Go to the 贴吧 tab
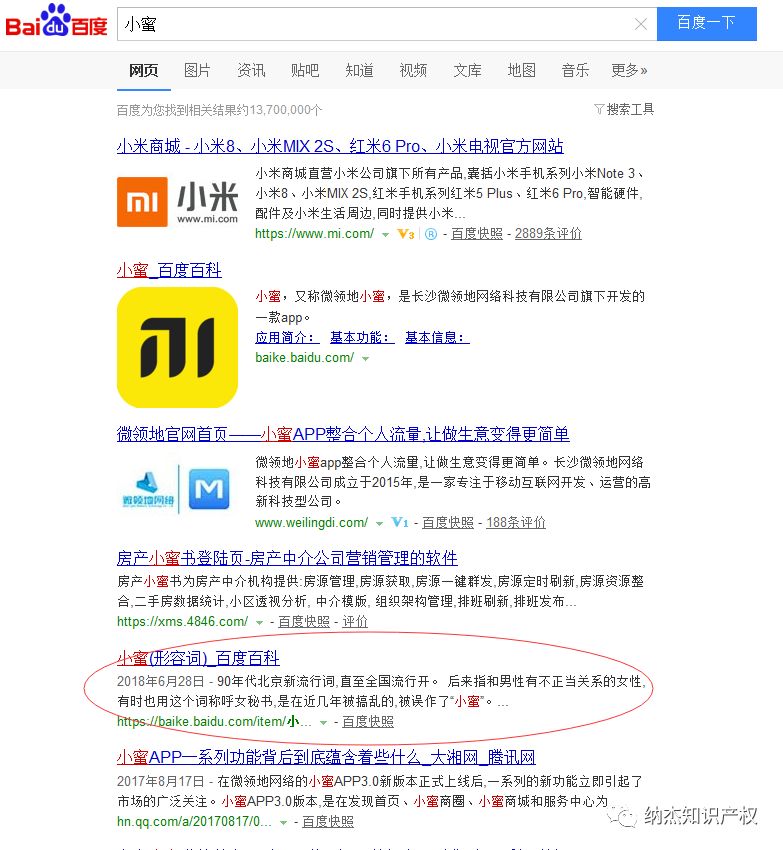The width and height of the screenshot is (783, 850). (305, 70)
